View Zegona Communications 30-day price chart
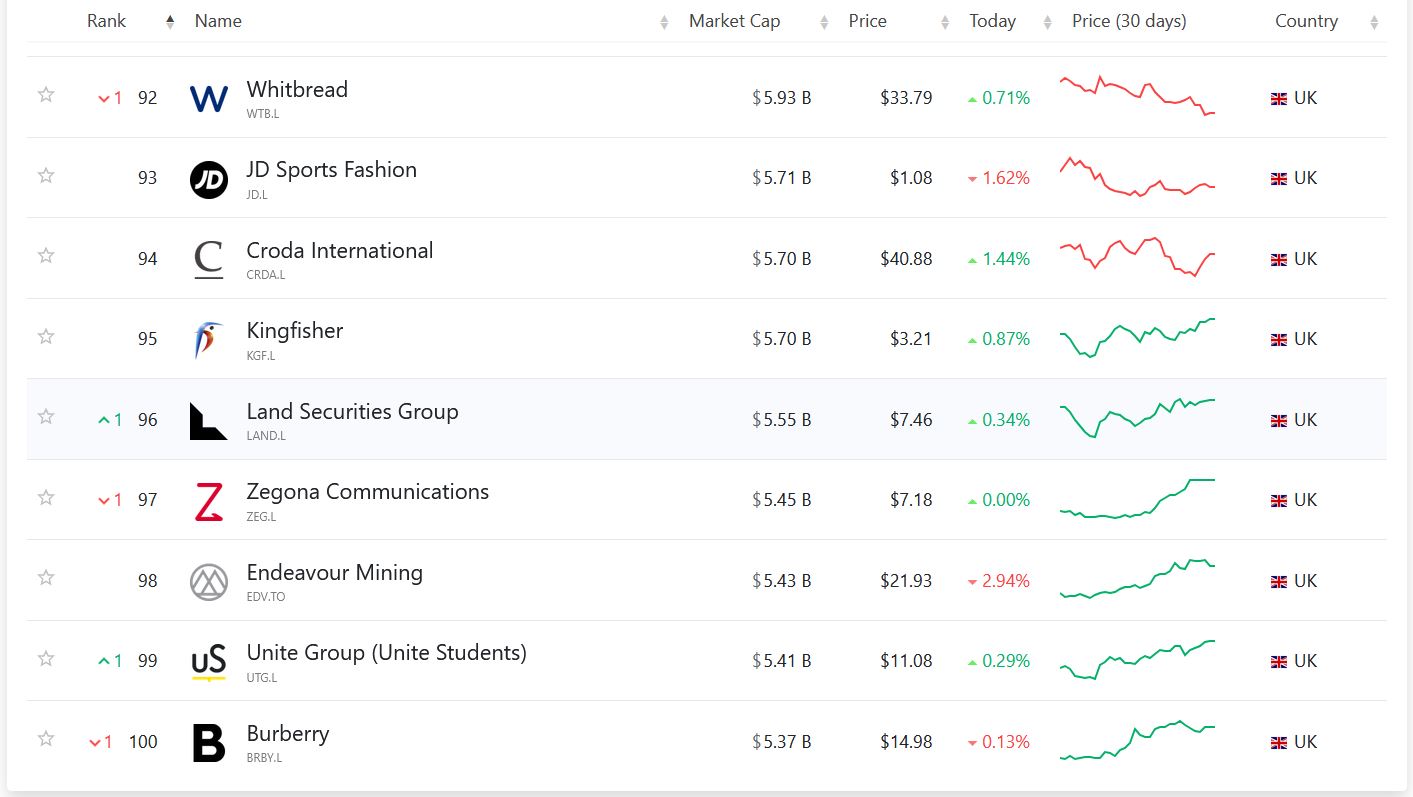The image size is (1413, 797). pyautogui.click(x=1137, y=499)
